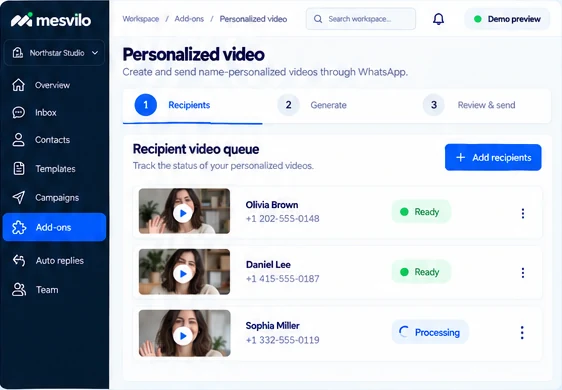Click the Contacts person icon
Image resolution: width=562 pixels, height=390 pixels.
pos(18,140)
